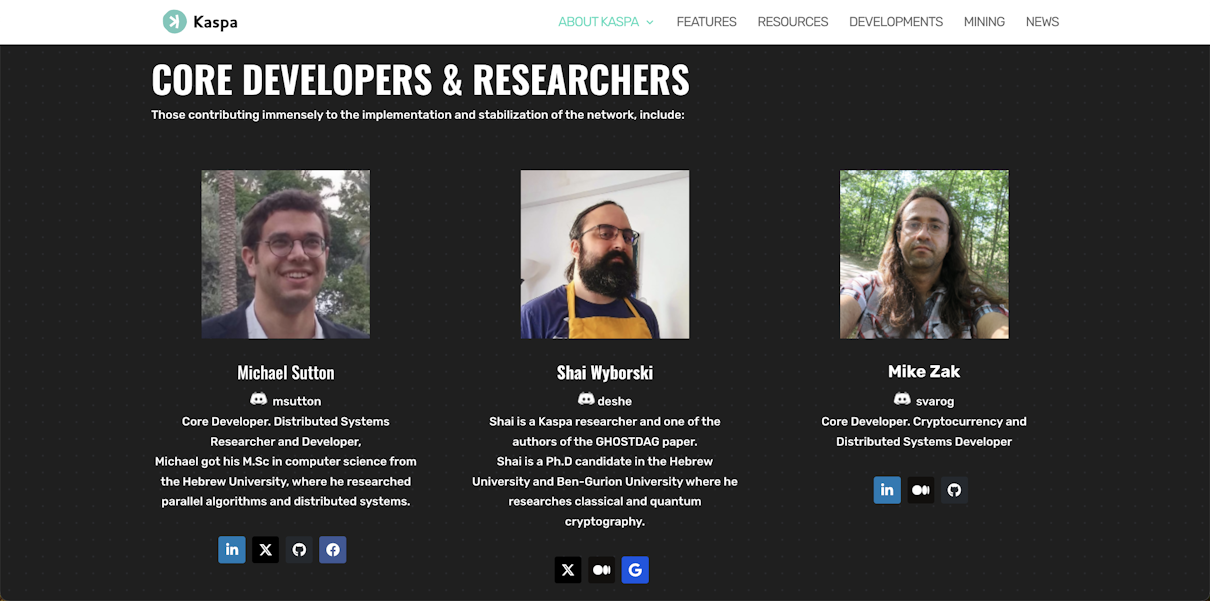
Task: Click Michael Sutton's profile photo
Action: [x=286, y=254]
